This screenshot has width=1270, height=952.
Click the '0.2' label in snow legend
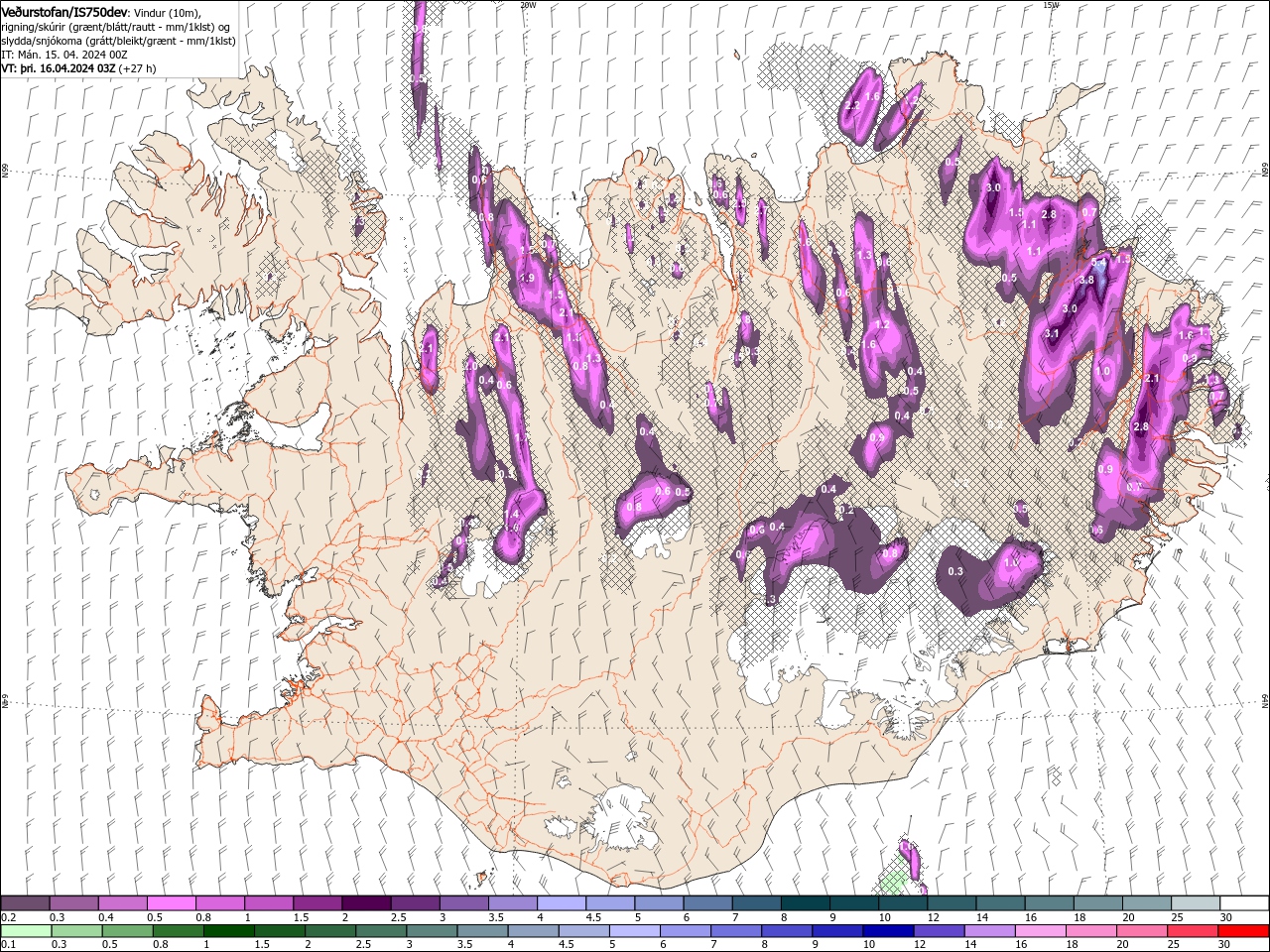point(8,917)
